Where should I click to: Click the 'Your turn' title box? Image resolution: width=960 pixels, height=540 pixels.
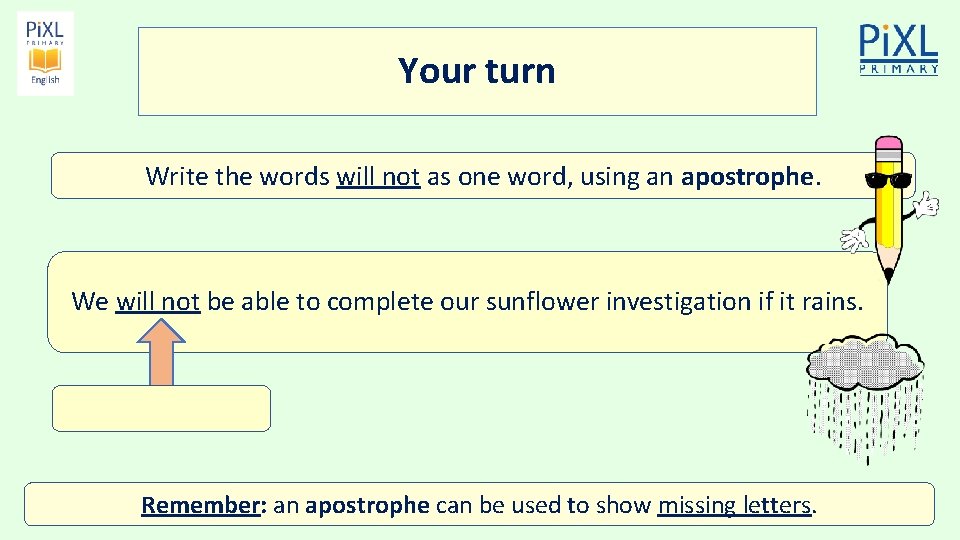pos(477,71)
